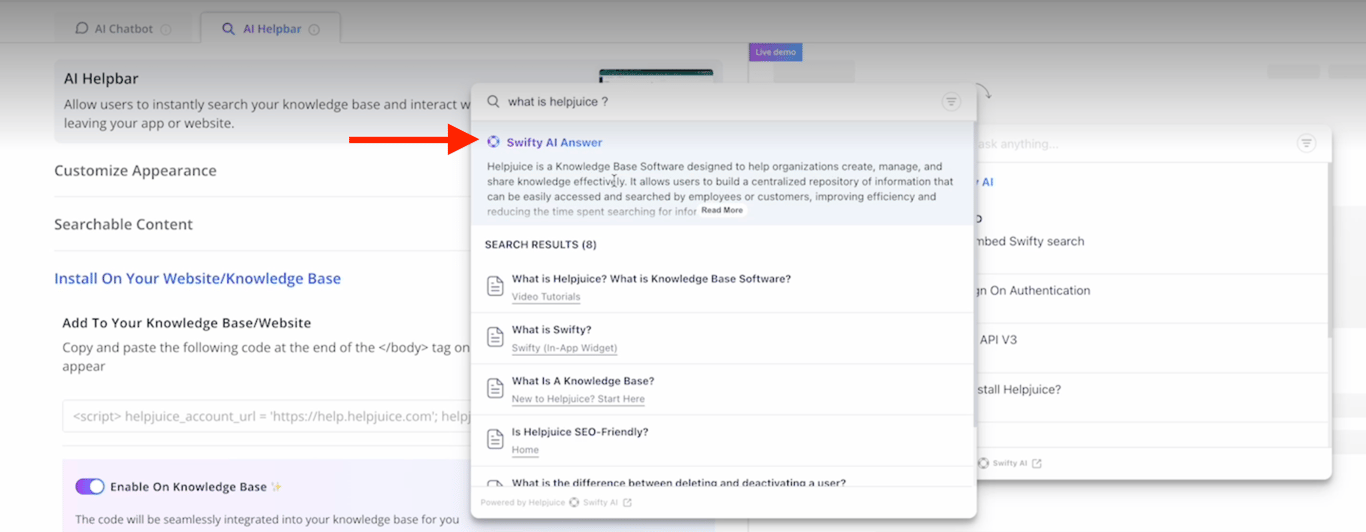
Task: Click the magnifier icon in the helpbar search field
Action: point(493,102)
